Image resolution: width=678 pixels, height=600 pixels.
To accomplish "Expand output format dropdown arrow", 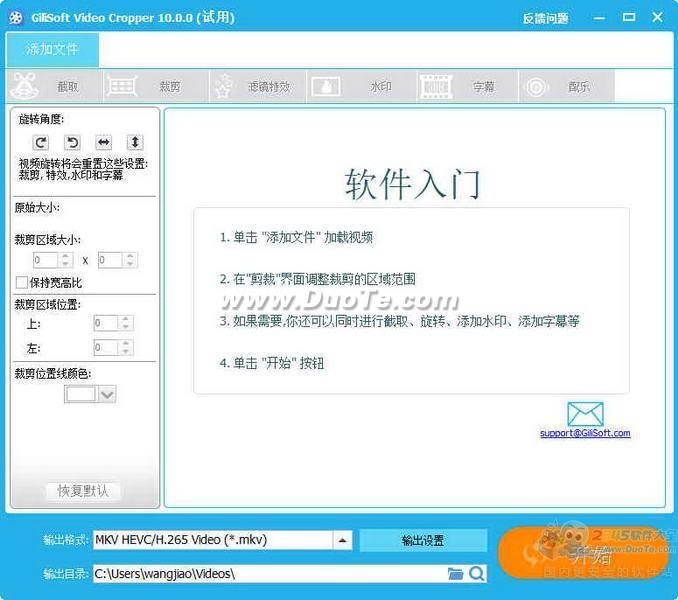I will coord(342,540).
